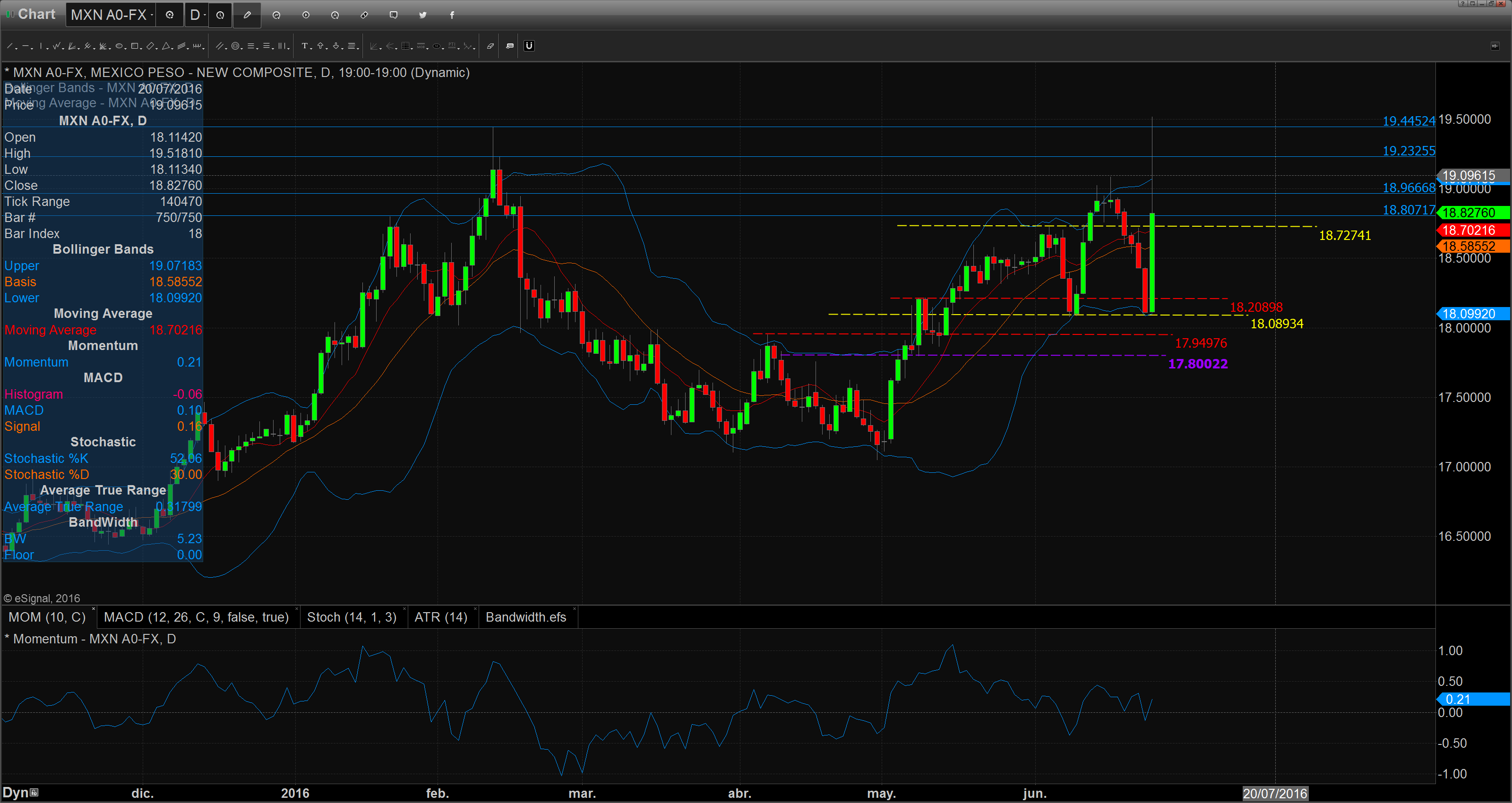
Task: Click the bar replay play icon
Action: pyautogui.click(x=306, y=15)
